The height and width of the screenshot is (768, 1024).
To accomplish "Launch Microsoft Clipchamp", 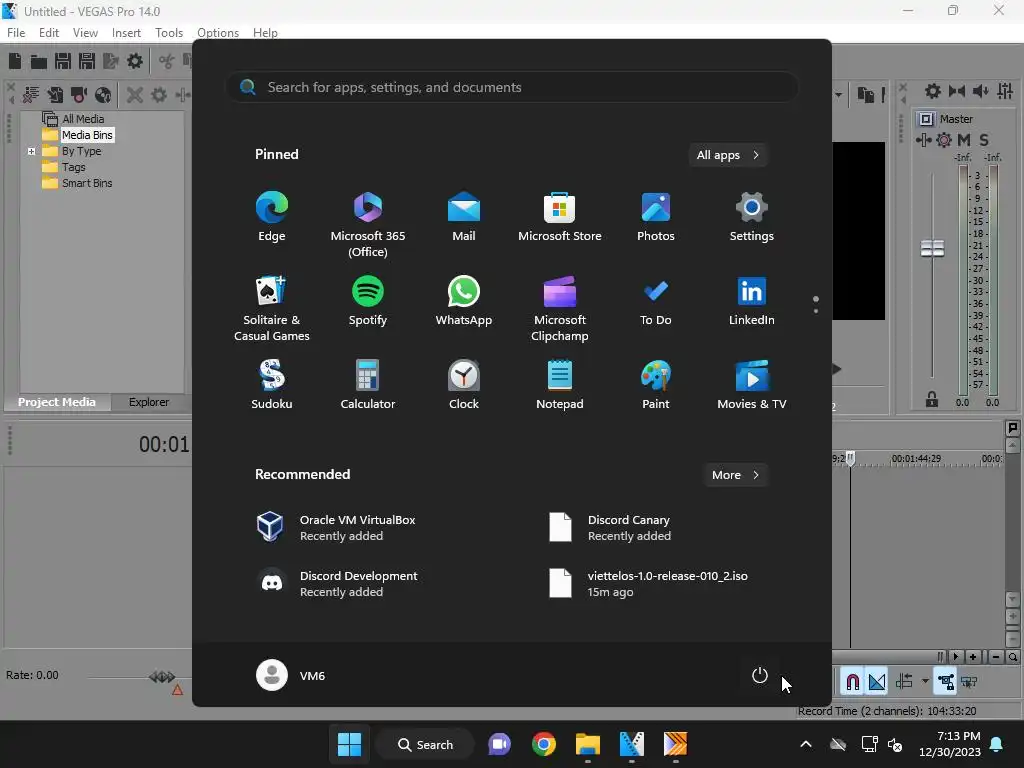I will point(560,308).
